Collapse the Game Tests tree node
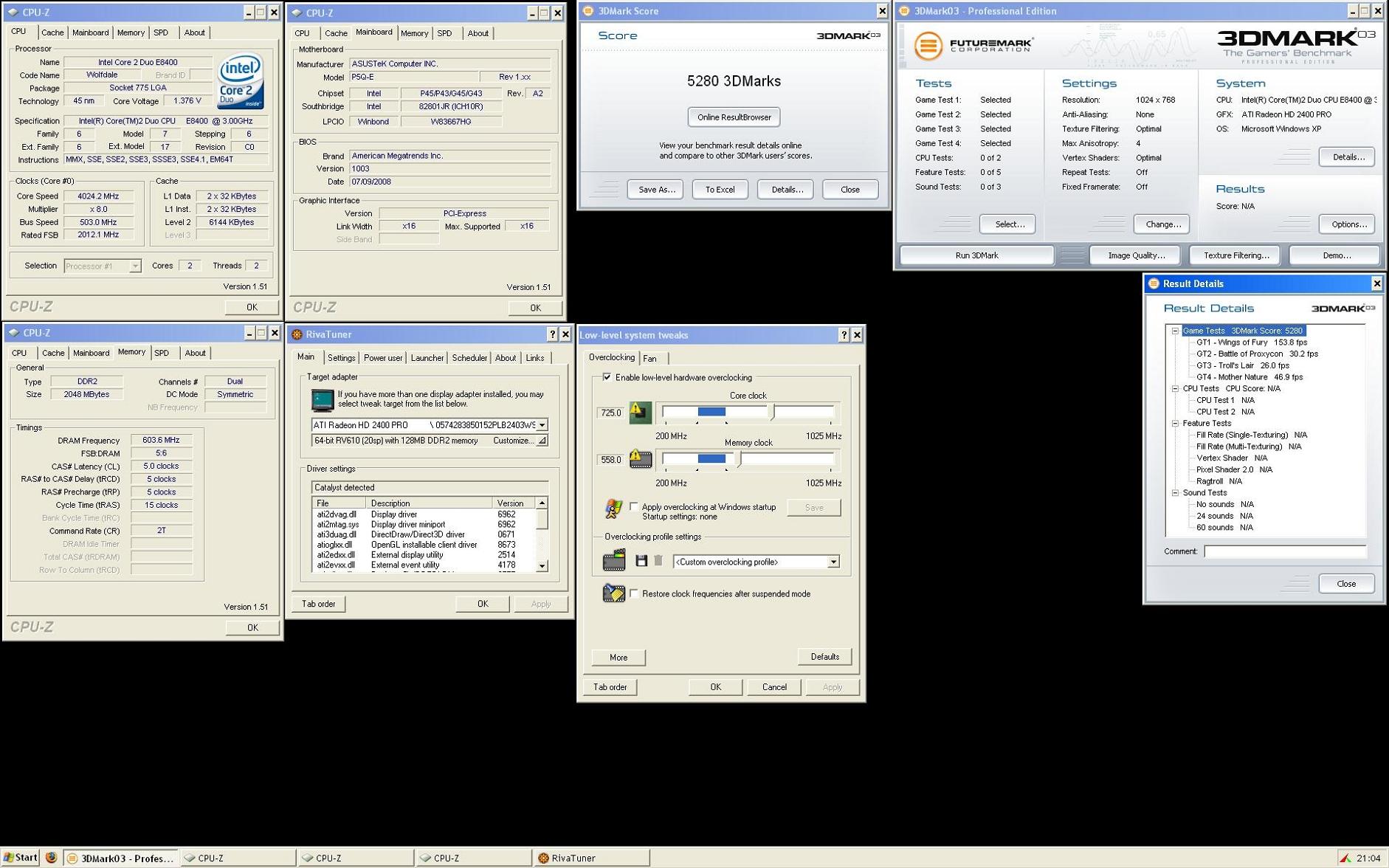1389x868 pixels. coord(1175,331)
